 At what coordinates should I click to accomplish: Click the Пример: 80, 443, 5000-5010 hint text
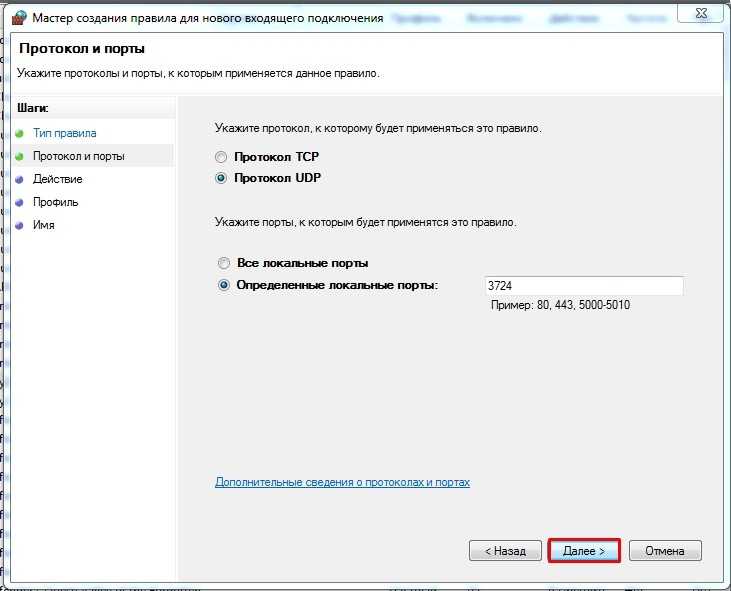pyautogui.click(x=560, y=305)
